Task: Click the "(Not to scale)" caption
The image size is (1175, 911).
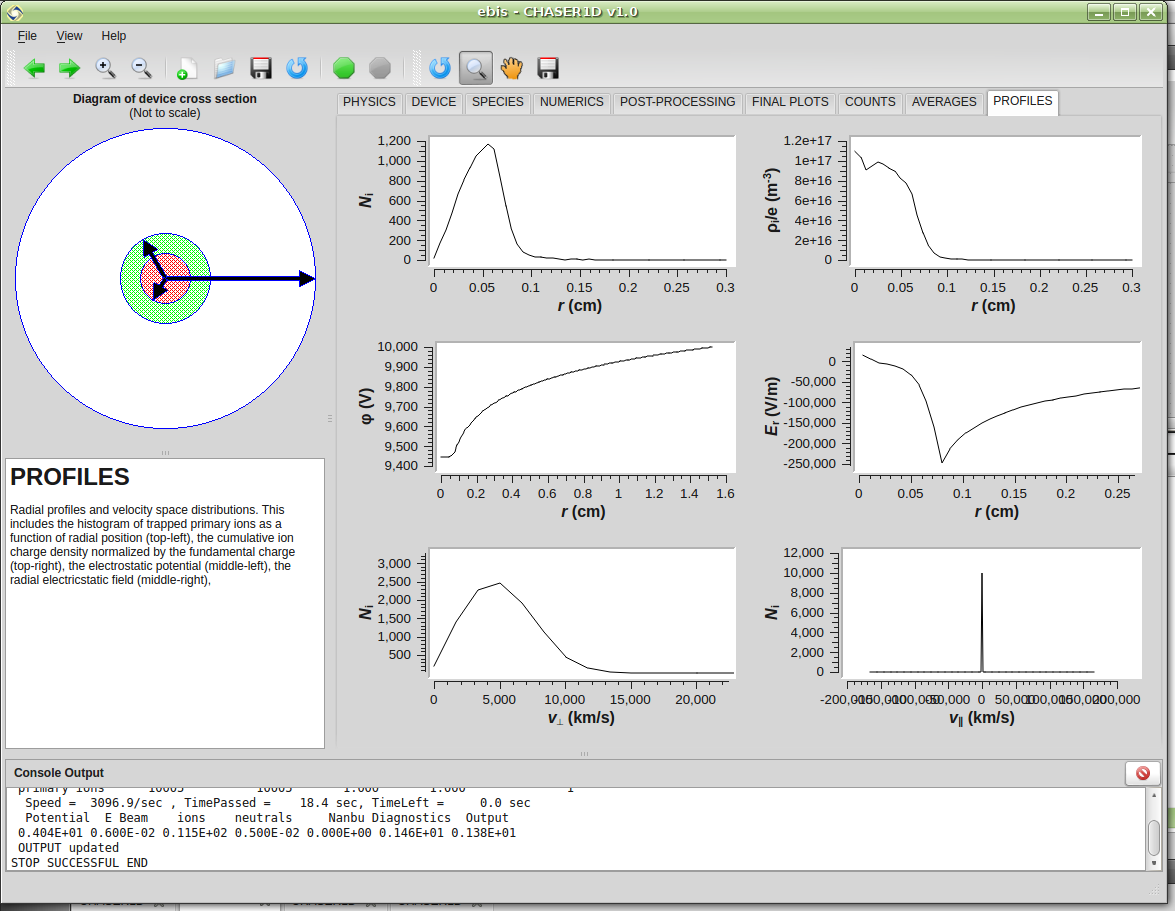Action: coord(165,113)
